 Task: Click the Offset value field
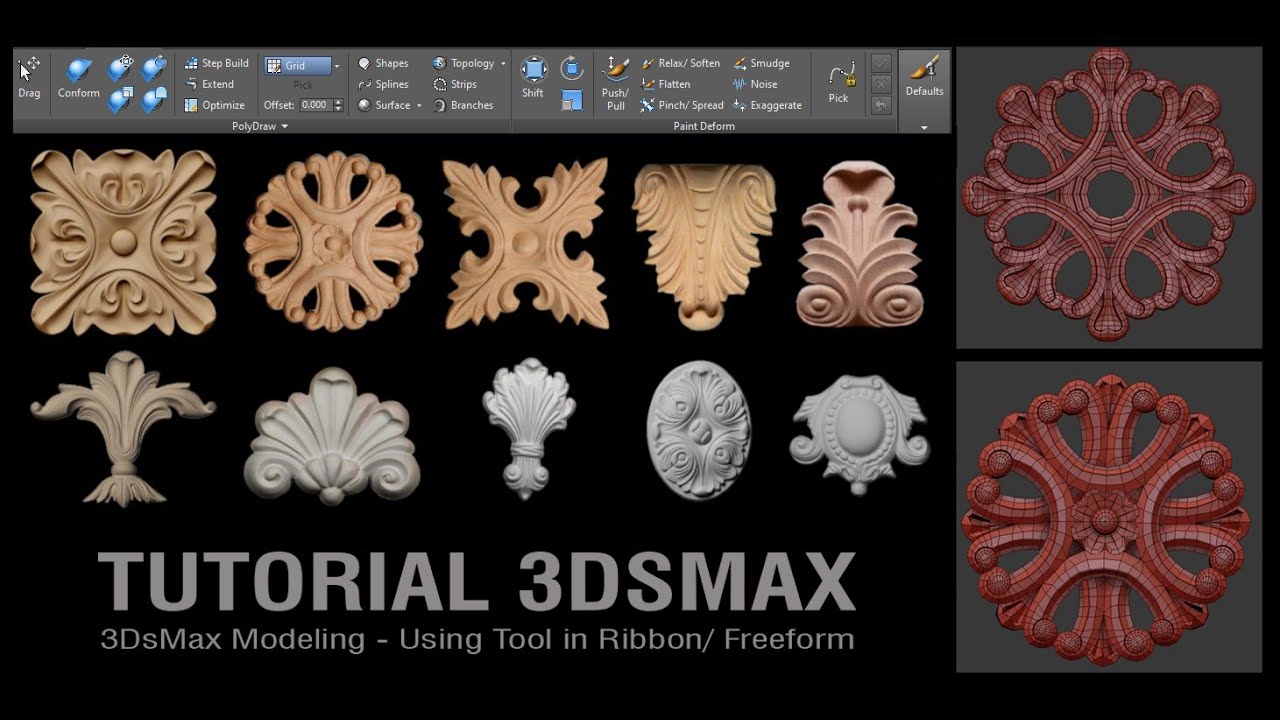315,105
